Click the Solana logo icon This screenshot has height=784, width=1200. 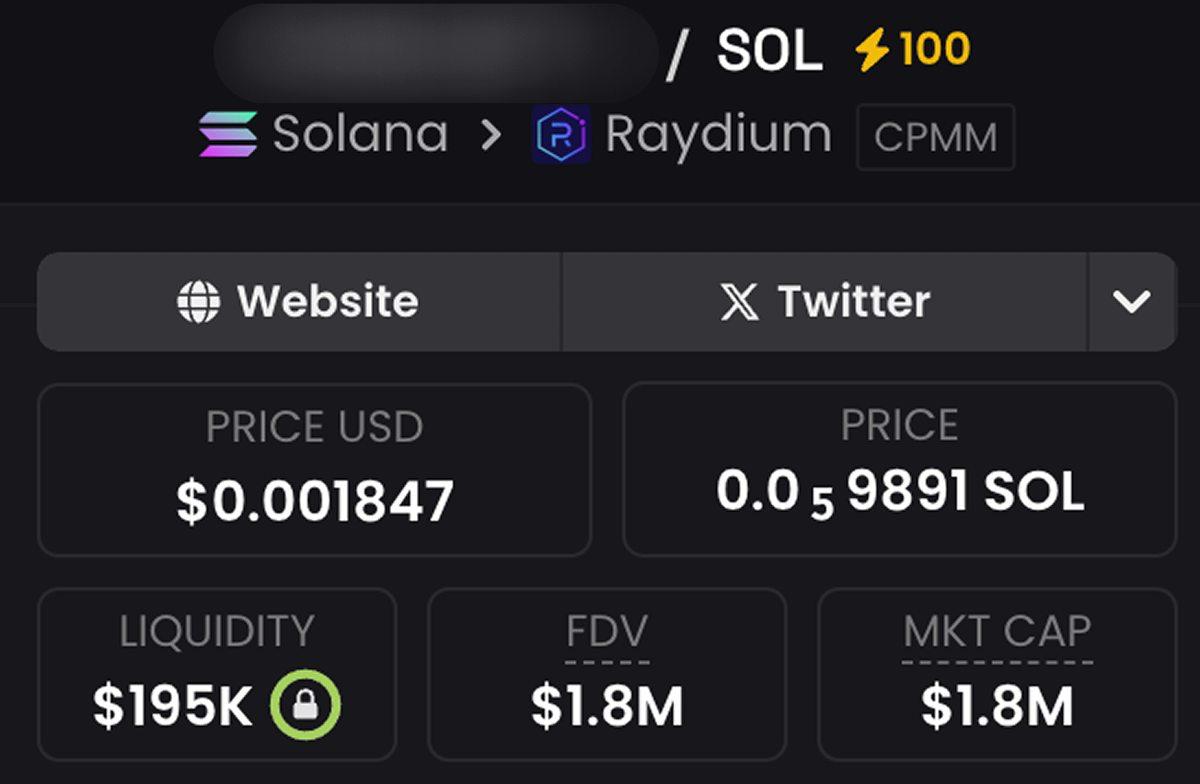click(x=228, y=134)
